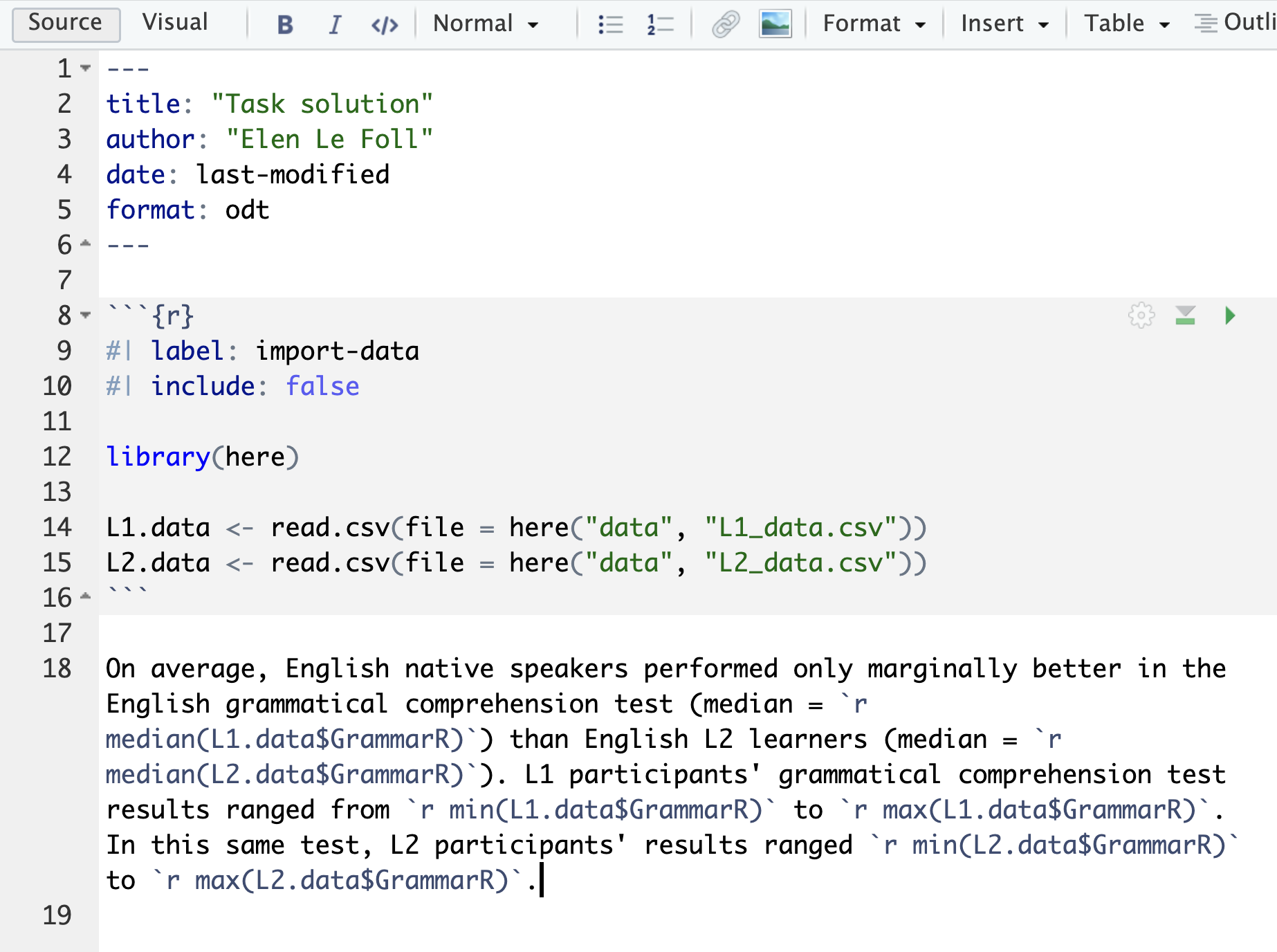
Task: Insert a numbered list
Action: tap(660, 25)
